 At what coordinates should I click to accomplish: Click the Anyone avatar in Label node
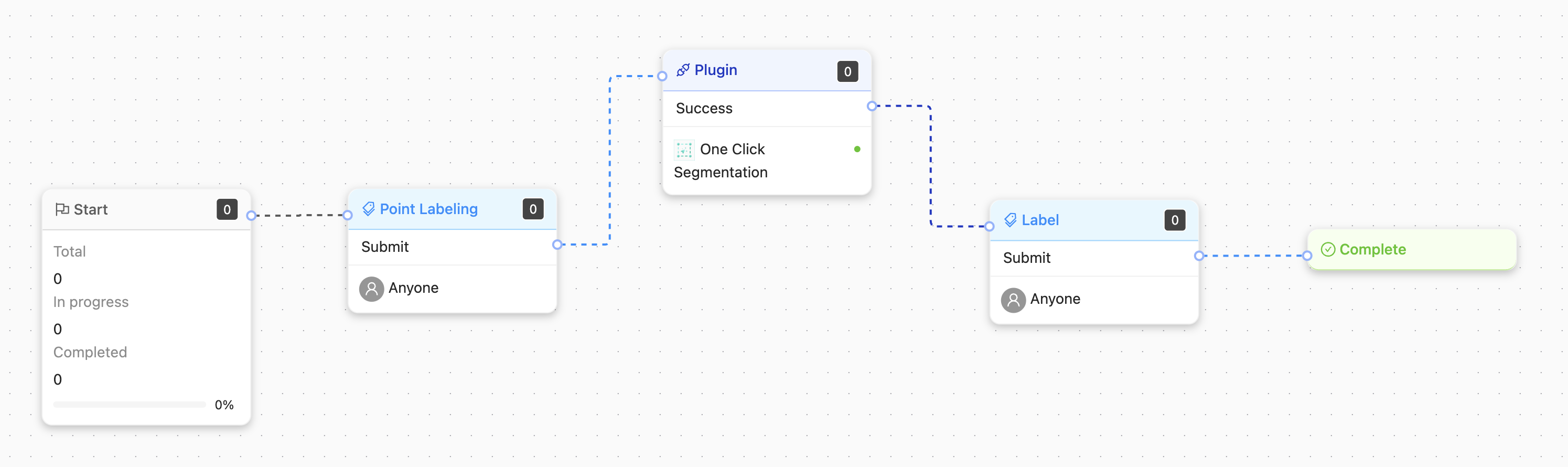point(1013,300)
